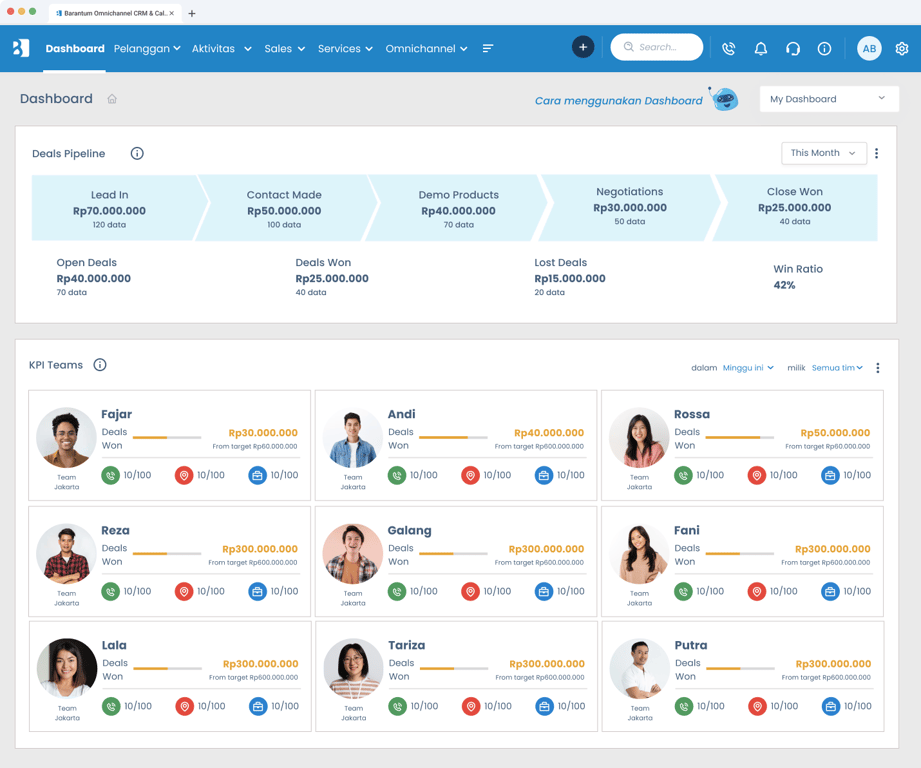Click into the Search field
The image size is (921, 768).
click(657, 47)
